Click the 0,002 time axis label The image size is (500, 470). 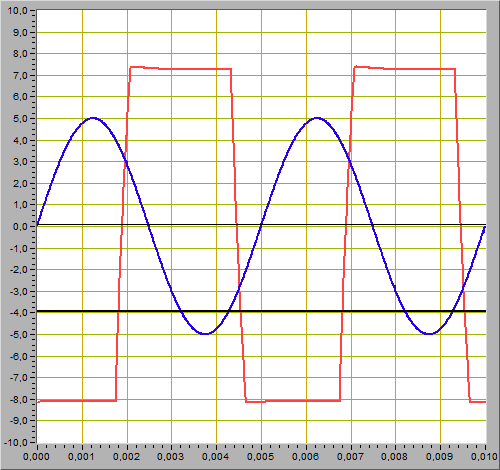coord(126,457)
